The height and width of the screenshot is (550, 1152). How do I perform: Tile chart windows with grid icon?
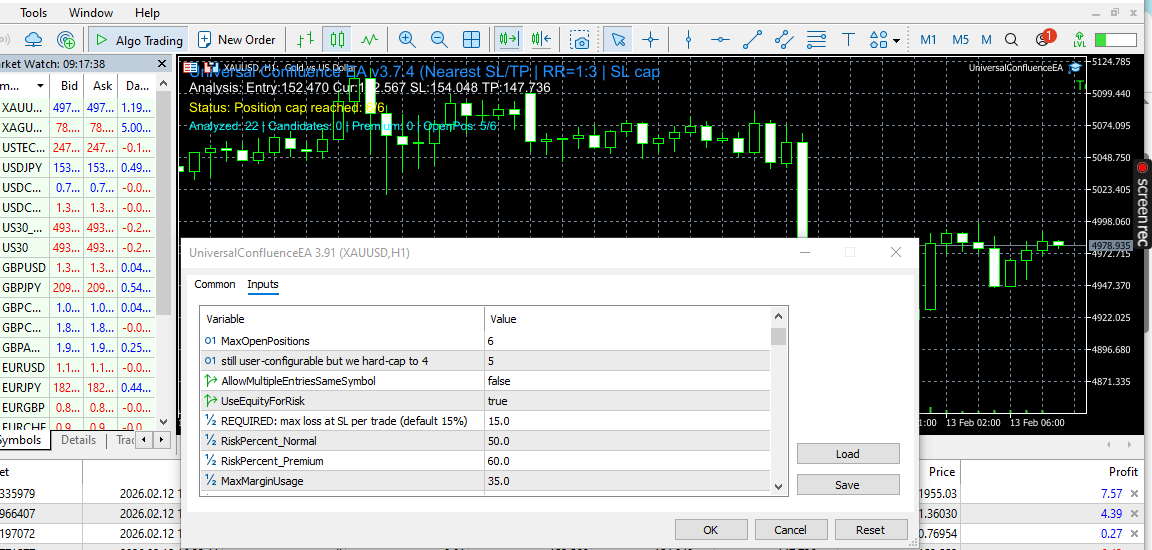472,39
